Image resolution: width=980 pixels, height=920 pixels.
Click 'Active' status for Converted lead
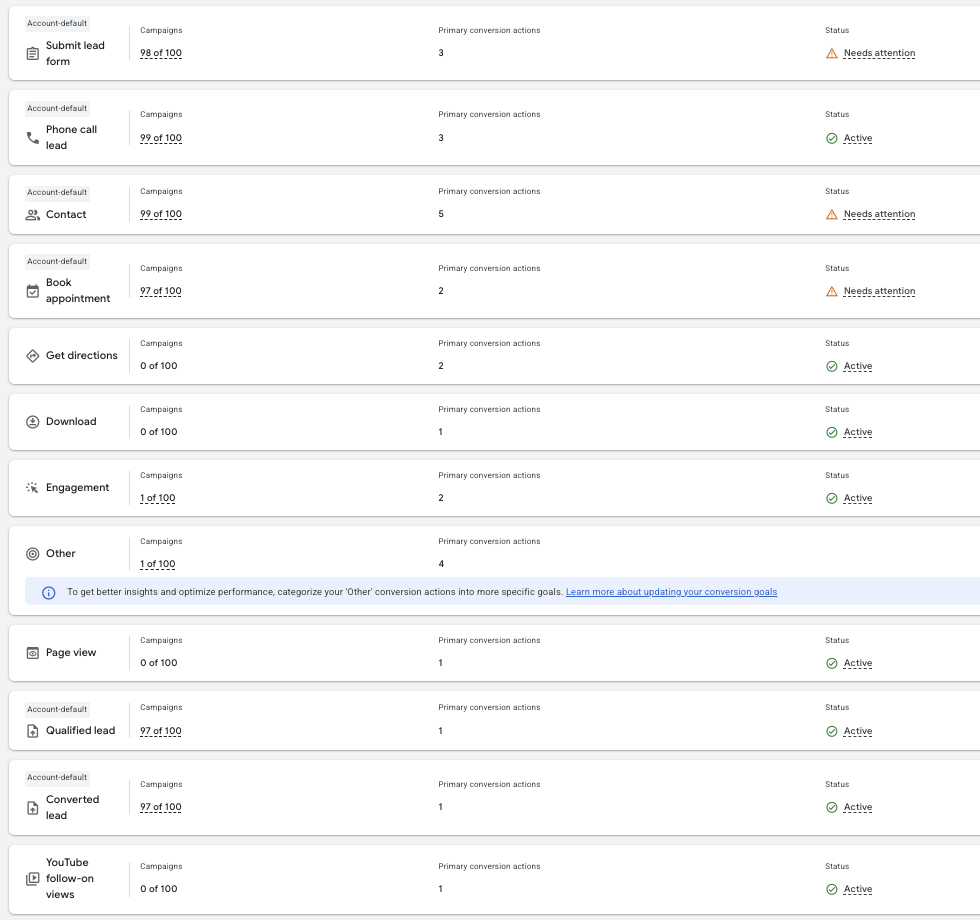858,808
